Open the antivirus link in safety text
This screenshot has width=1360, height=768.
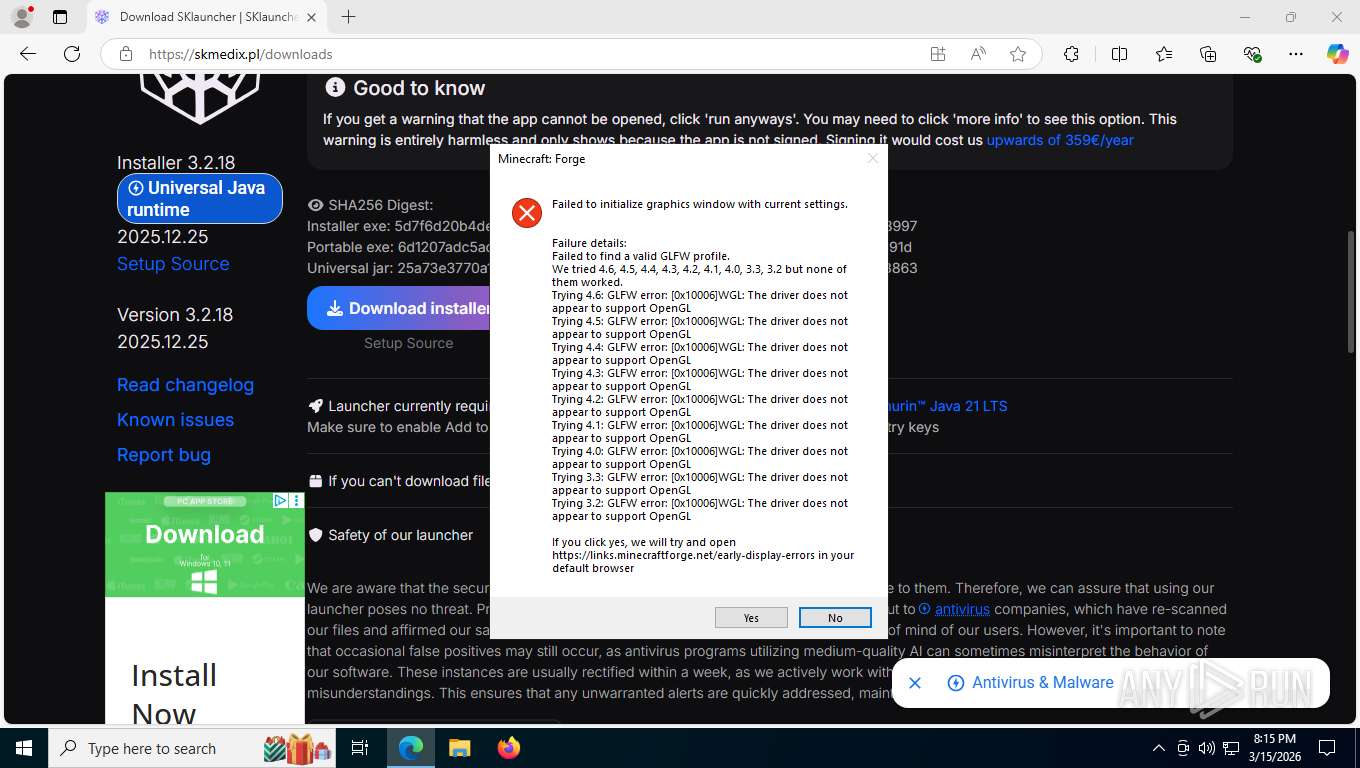click(962, 609)
